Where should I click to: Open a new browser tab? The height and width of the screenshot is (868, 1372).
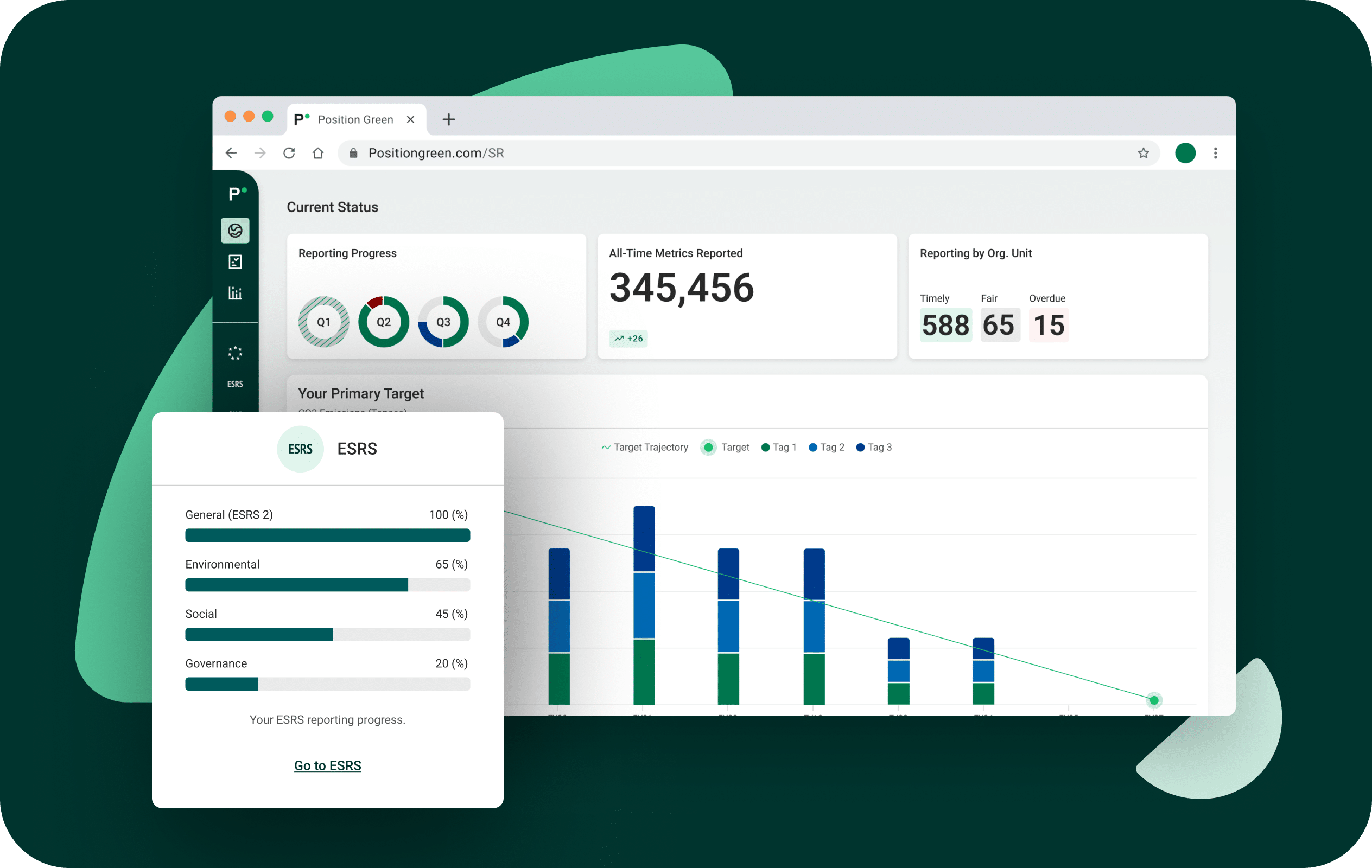pos(448,119)
